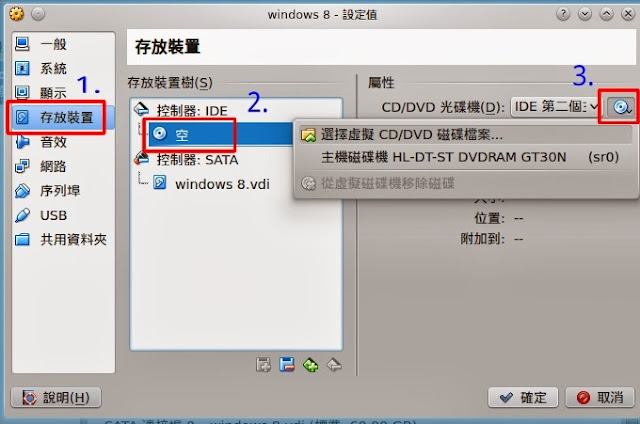Open the virtual CD/DVD disc chooser button
The height and width of the screenshot is (424, 640).
[x=621, y=107]
